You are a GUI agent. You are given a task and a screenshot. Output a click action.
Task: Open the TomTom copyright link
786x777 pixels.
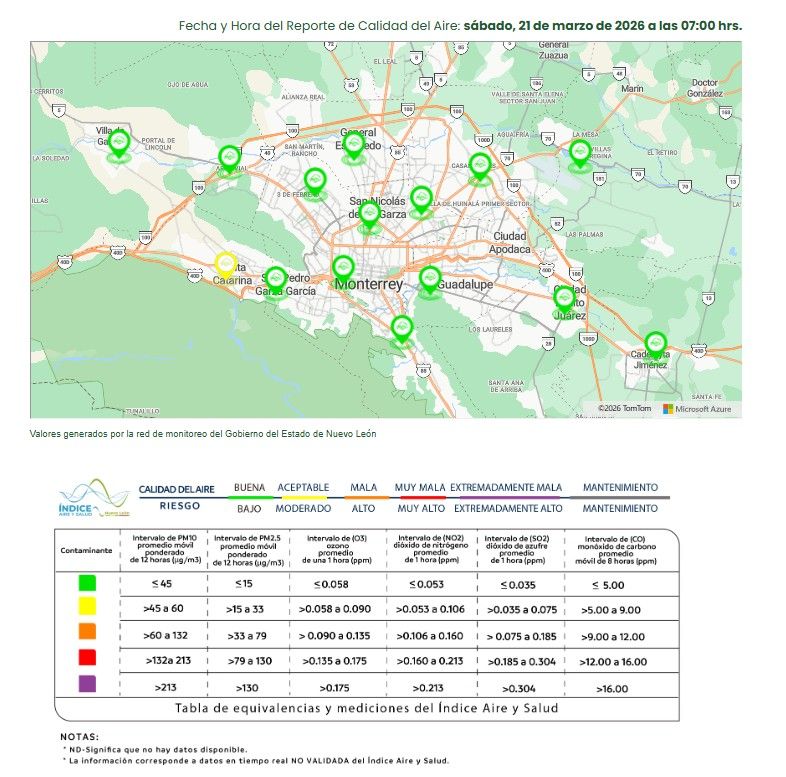coord(626,408)
